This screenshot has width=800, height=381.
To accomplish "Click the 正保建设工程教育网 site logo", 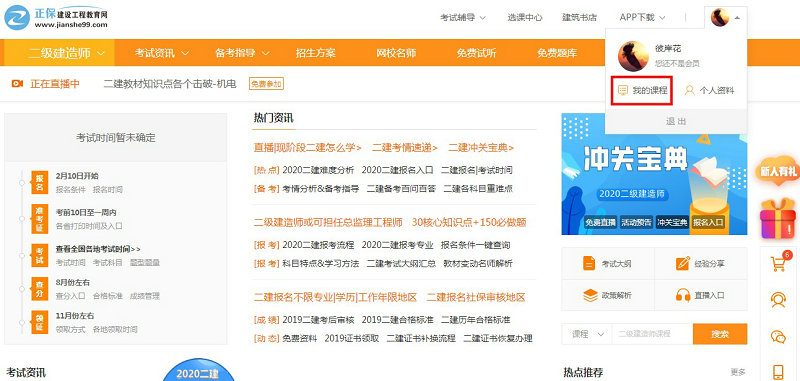I will click(x=56, y=18).
